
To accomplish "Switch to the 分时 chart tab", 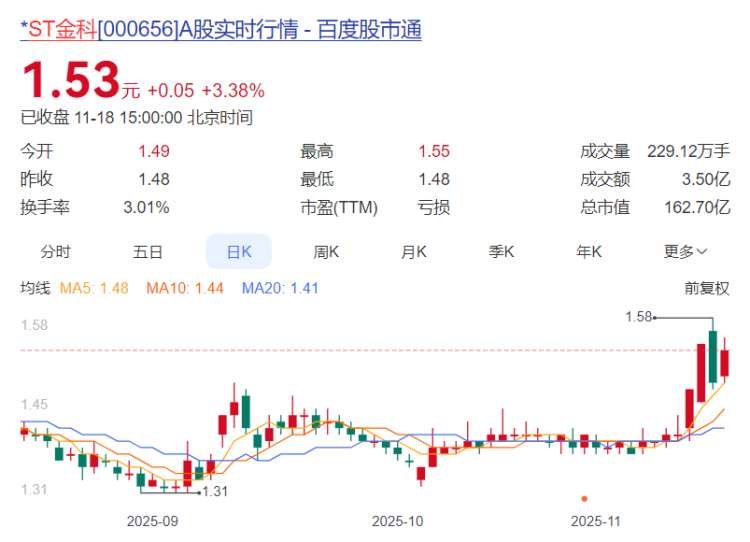I will pyautogui.click(x=55, y=252).
